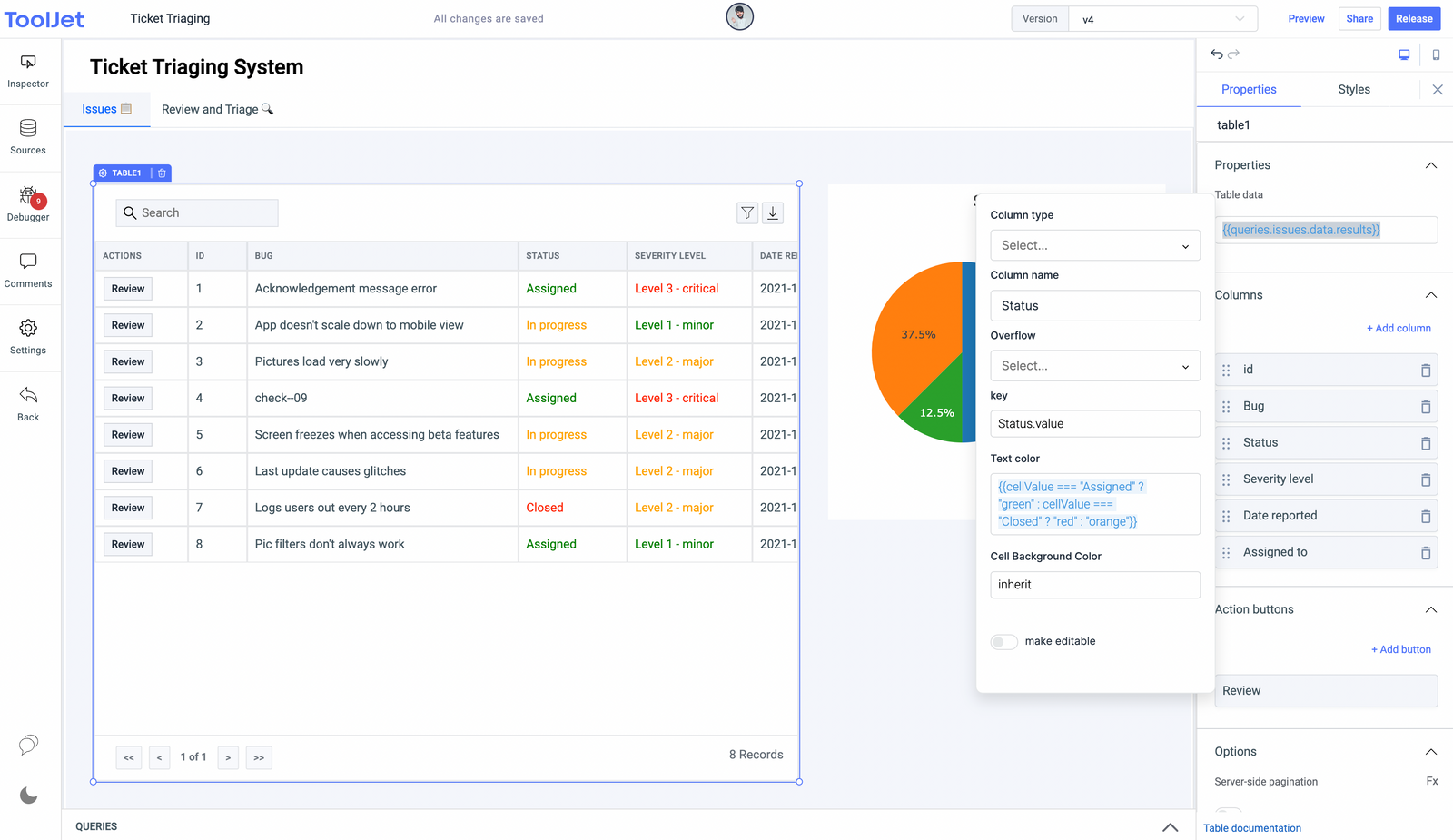Open Table documentation link

point(1252,828)
